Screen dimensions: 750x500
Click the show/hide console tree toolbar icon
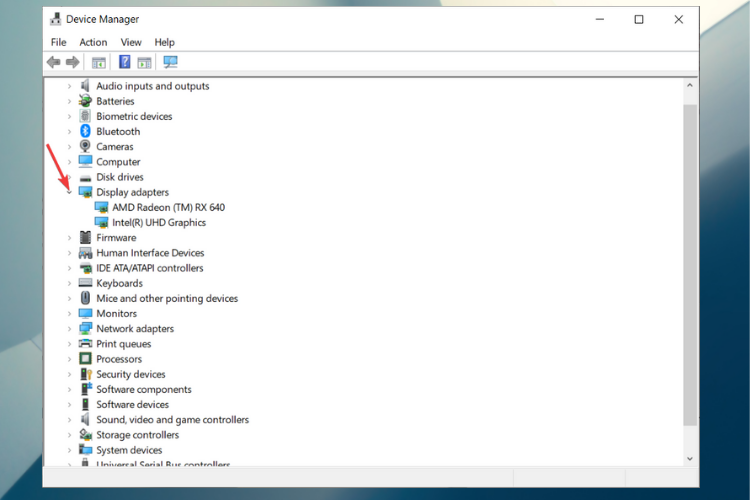click(x=99, y=62)
